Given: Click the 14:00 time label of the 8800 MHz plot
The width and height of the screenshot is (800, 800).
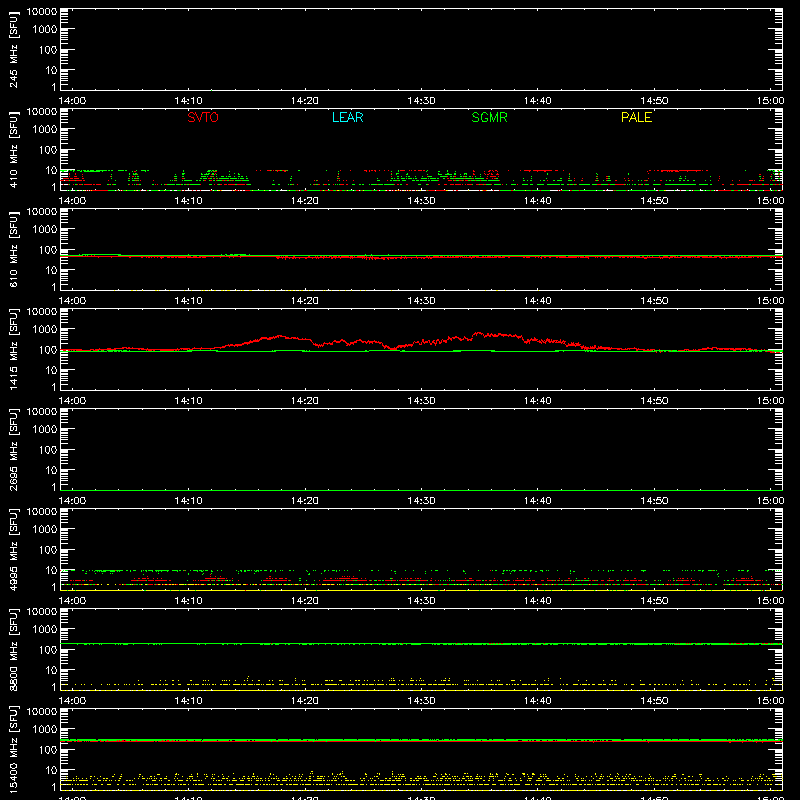Looking at the screenshot, I should click(72, 701).
